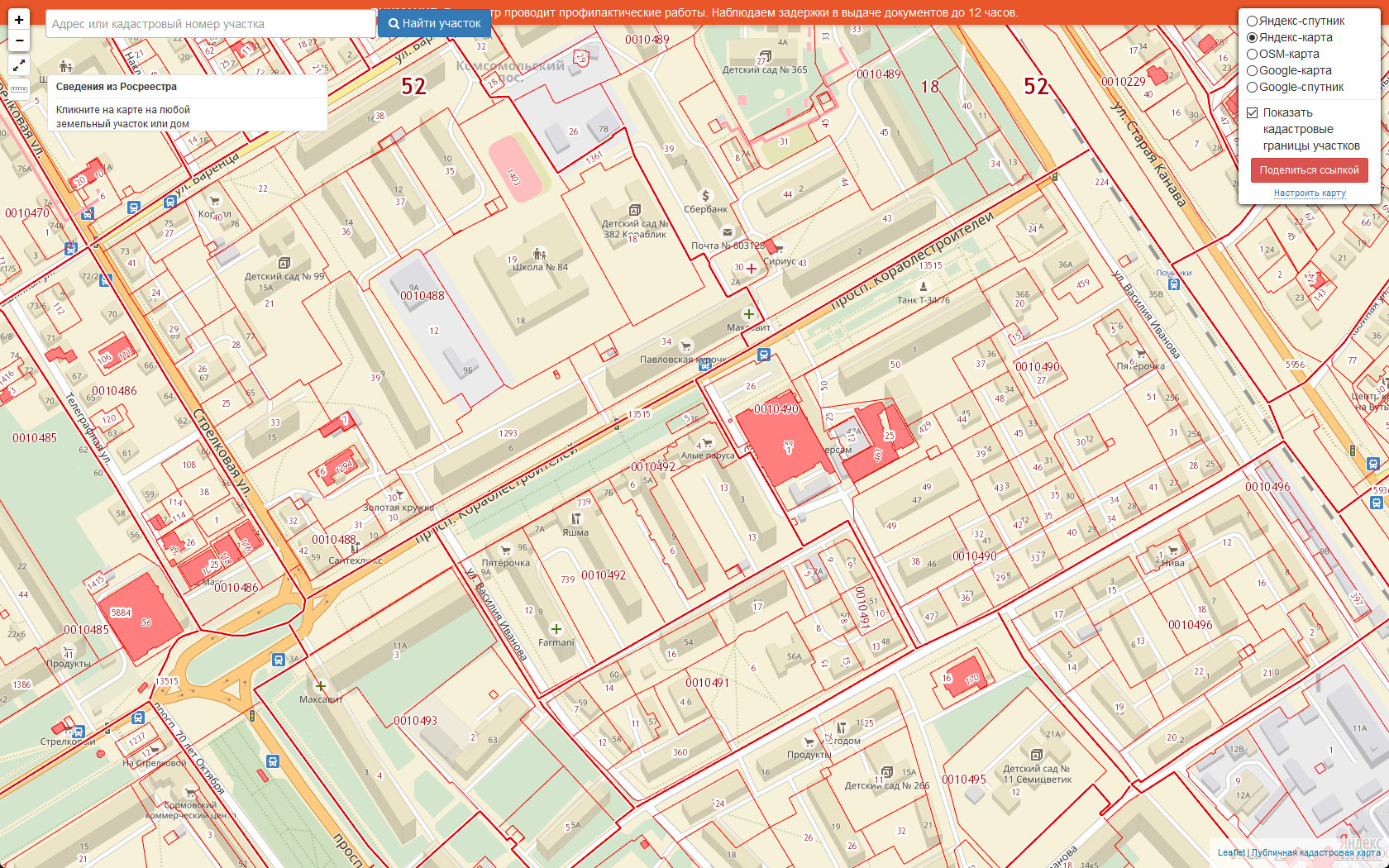The height and width of the screenshot is (868, 1389).
Task: Zoom in with the plus button
Action: tap(19, 19)
